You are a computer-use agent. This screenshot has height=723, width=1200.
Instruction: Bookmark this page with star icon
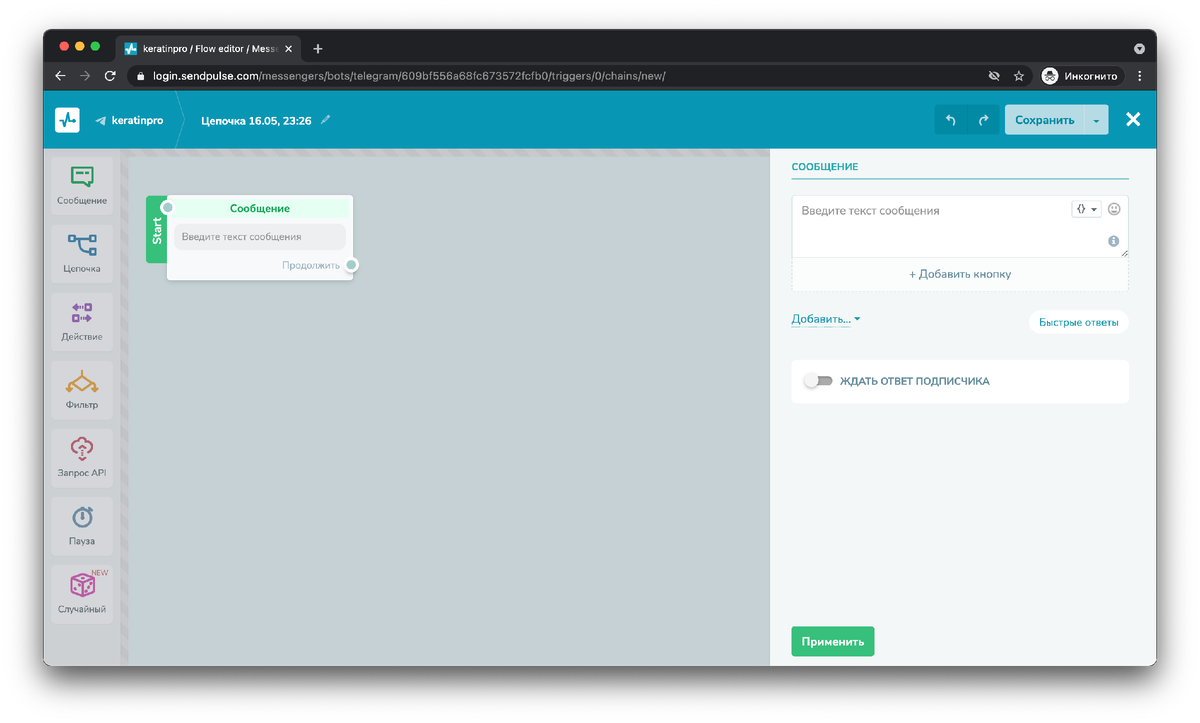pyautogui.click(x=1019, y=76)
